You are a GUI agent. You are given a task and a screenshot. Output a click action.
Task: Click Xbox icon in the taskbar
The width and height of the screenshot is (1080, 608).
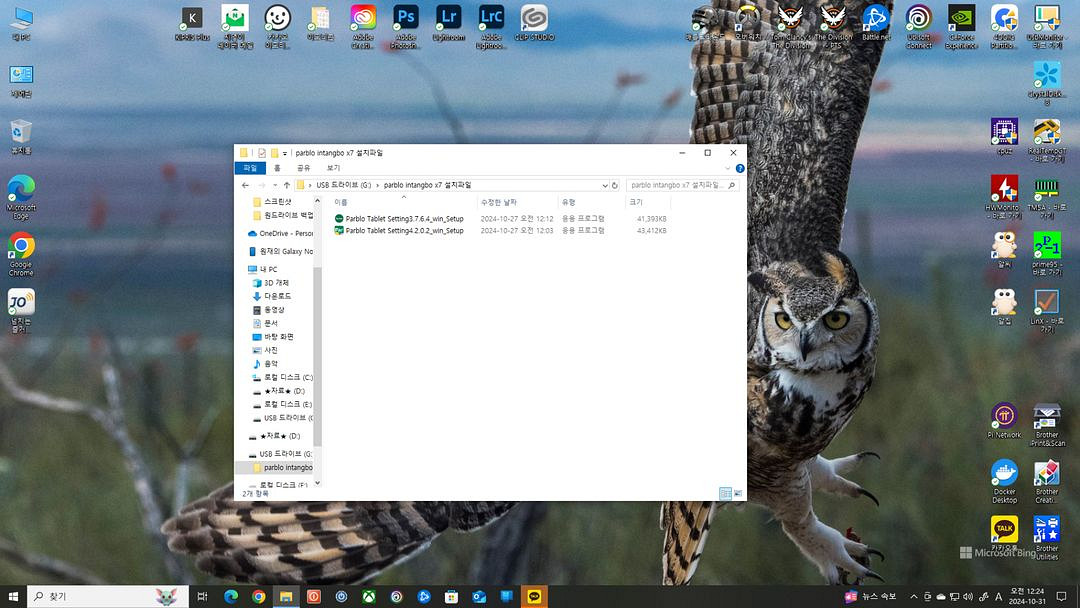pyautogui.click(x=368, y=596)
